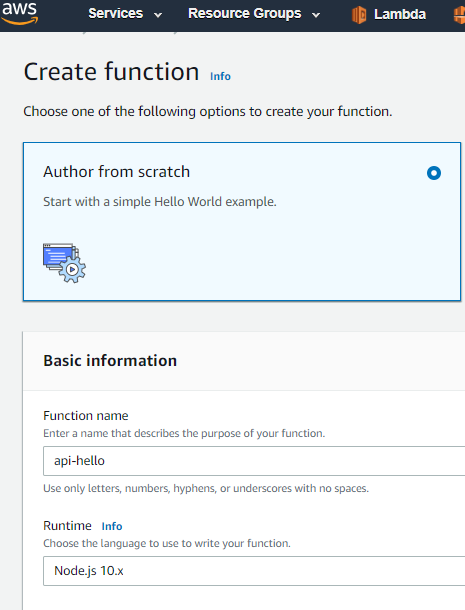This screenshot has height=610, width=465.
Task: Expand the chevron beside Services
Action: click(158, 15)
